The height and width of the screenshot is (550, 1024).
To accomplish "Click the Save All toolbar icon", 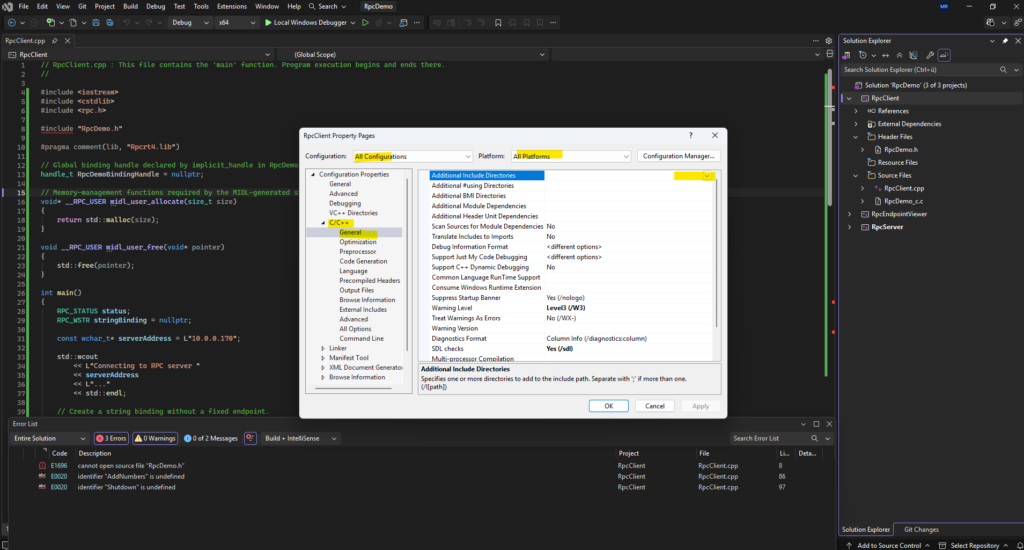I will click(109, 22).
